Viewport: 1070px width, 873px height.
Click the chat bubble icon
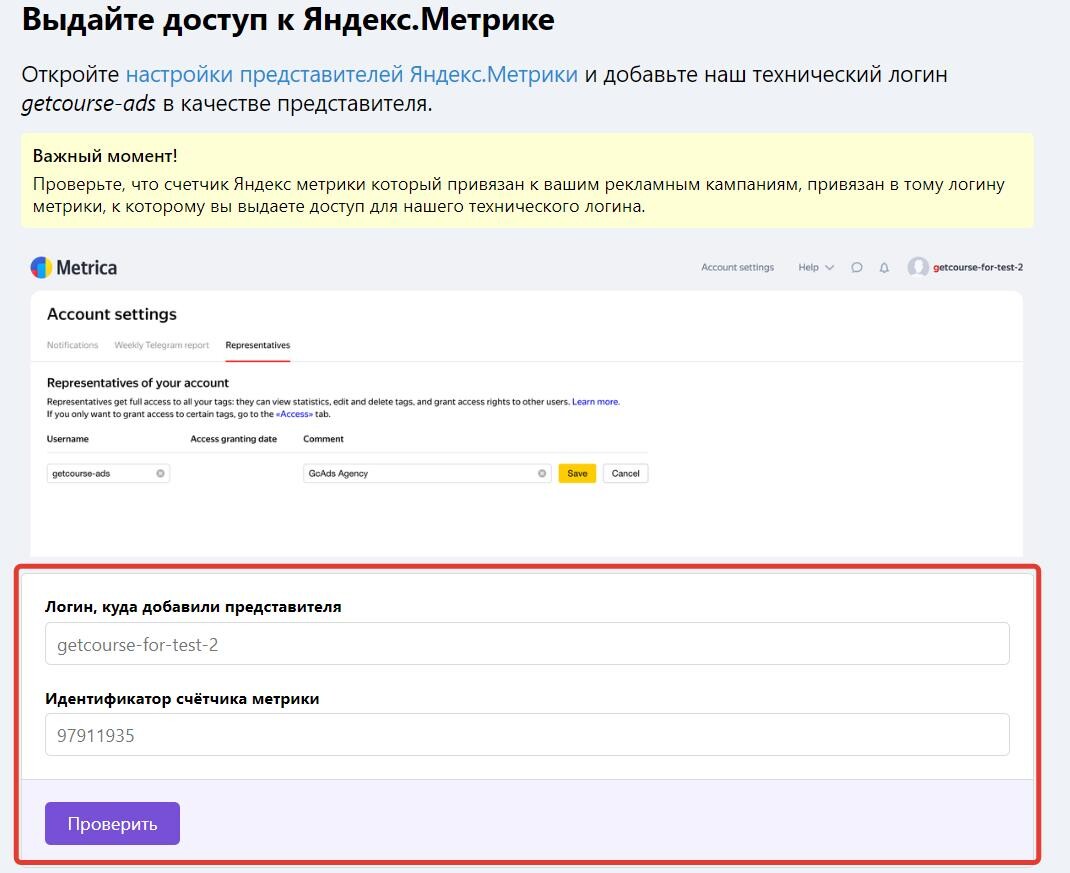857,268
